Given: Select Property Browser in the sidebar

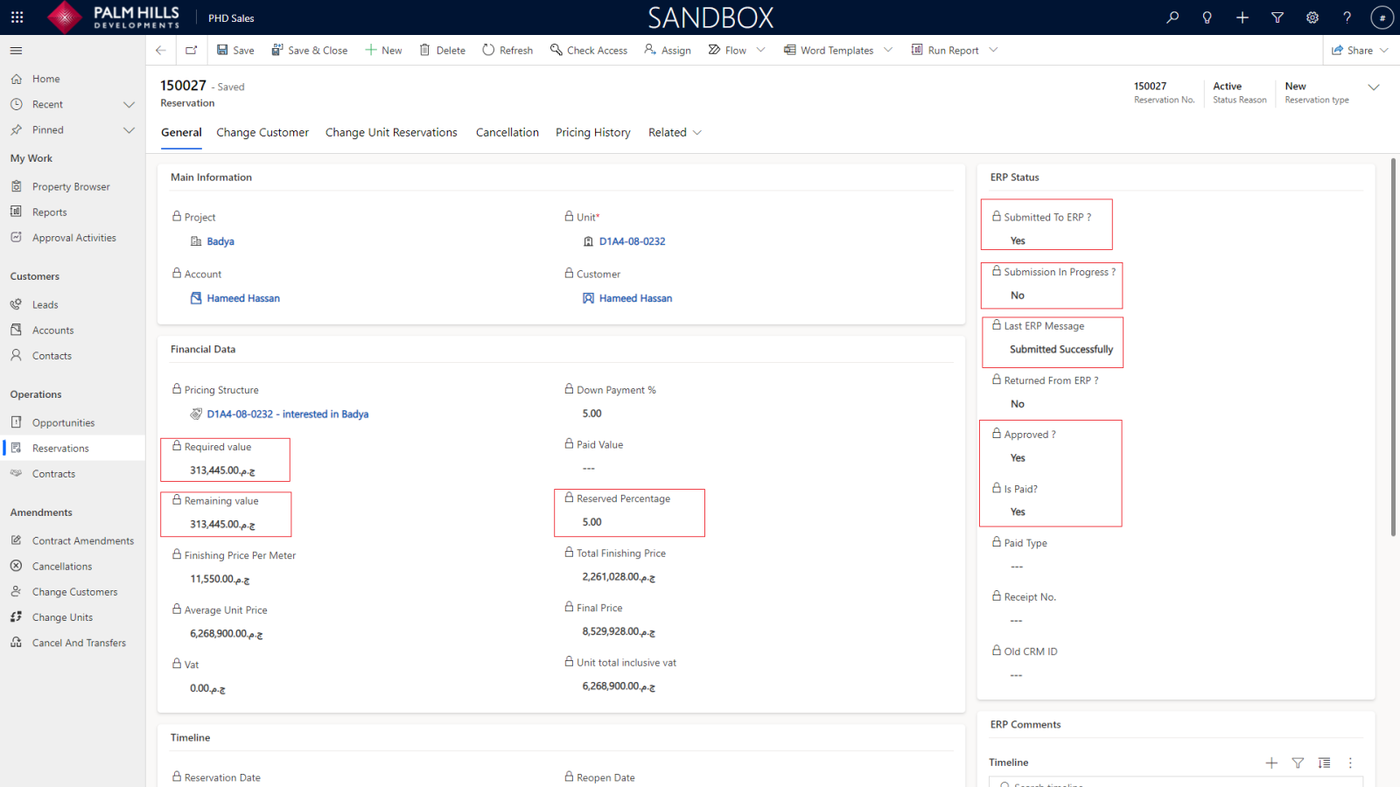Looking at the screenshot, I should click(71, 186).
